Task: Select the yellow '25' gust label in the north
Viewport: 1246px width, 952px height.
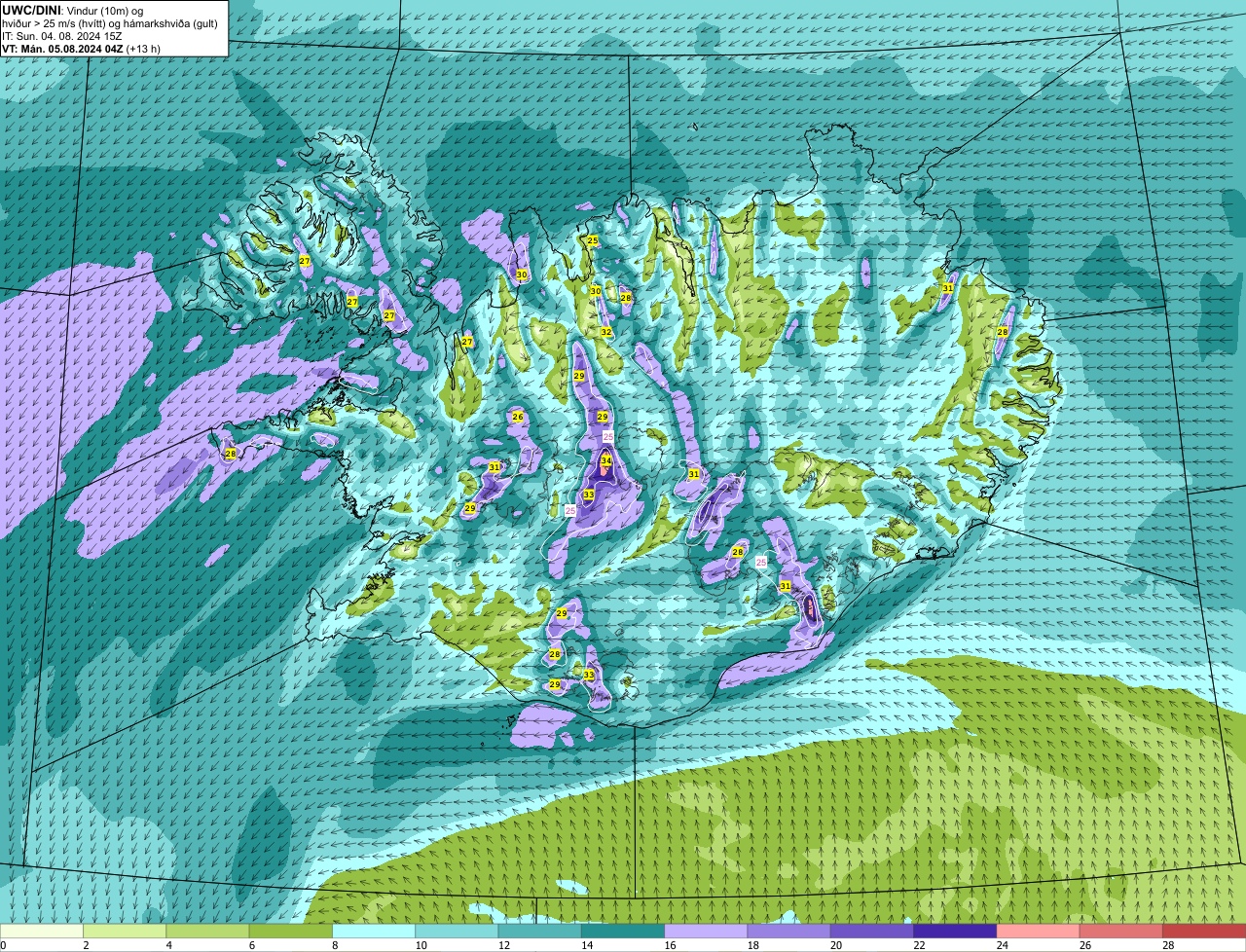Action: click(593, 240)
